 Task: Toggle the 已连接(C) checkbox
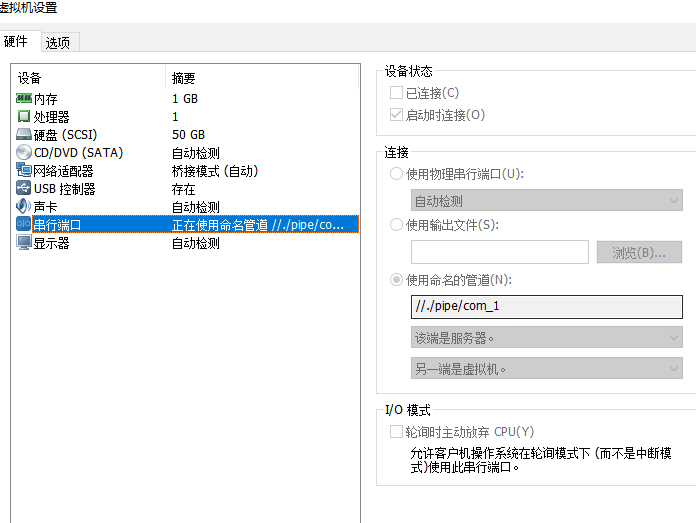(396, 93)
